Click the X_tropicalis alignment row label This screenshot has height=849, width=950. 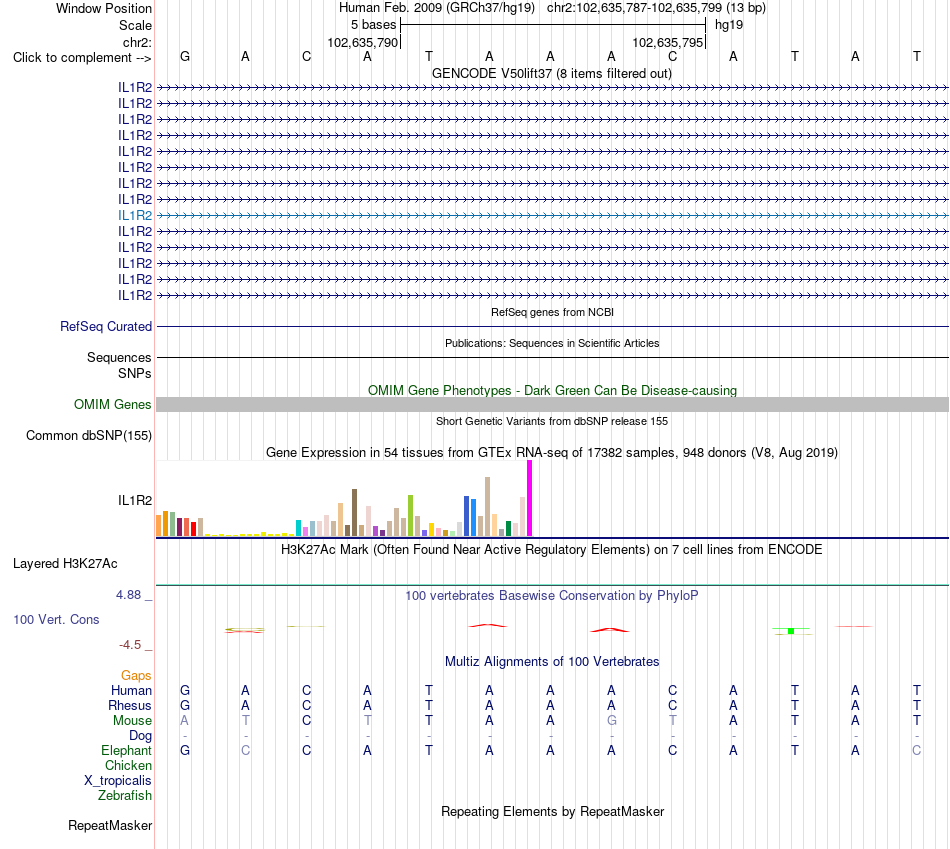click(118, 781)
